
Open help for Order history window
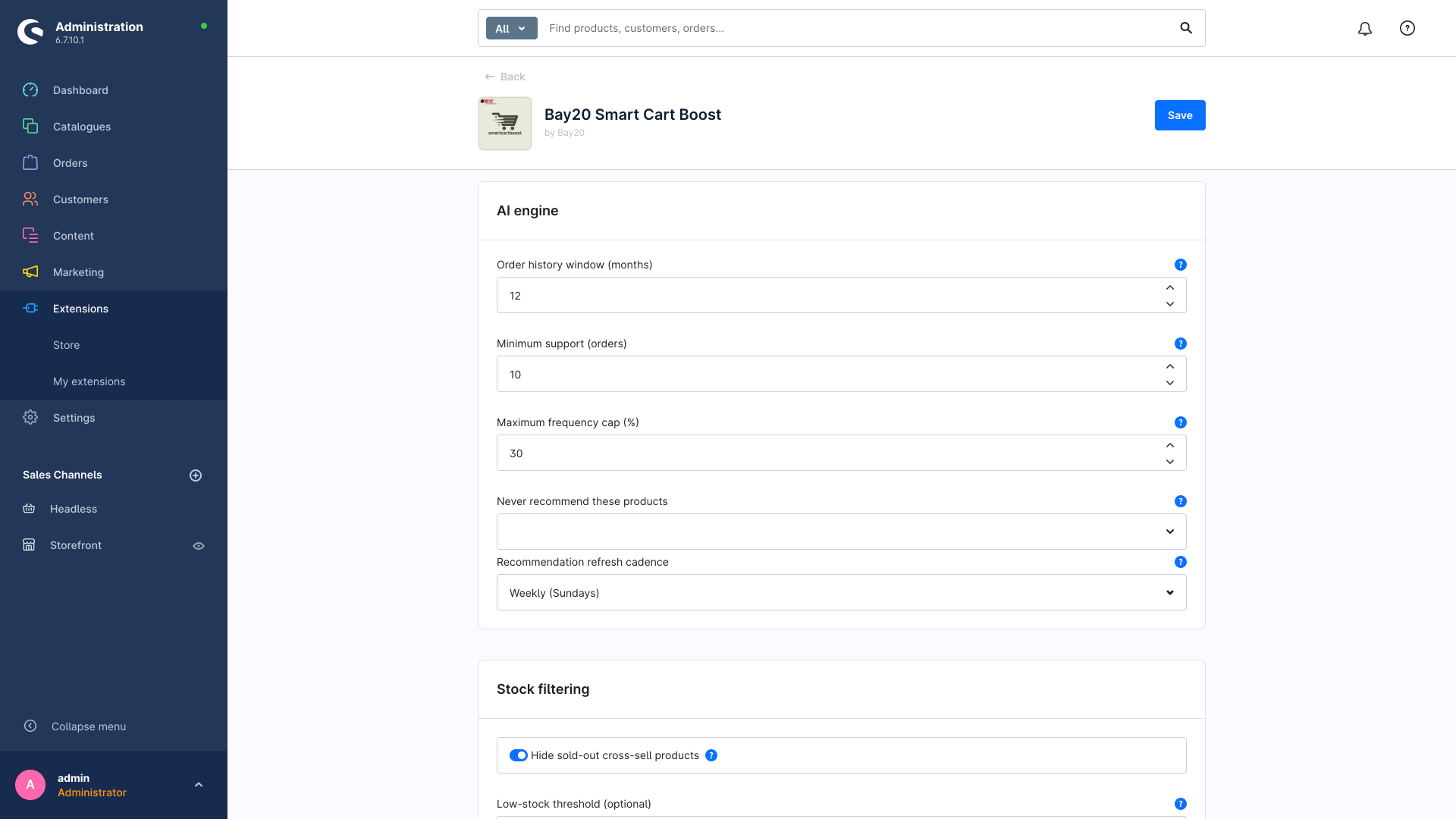(x=1181, y=265)
